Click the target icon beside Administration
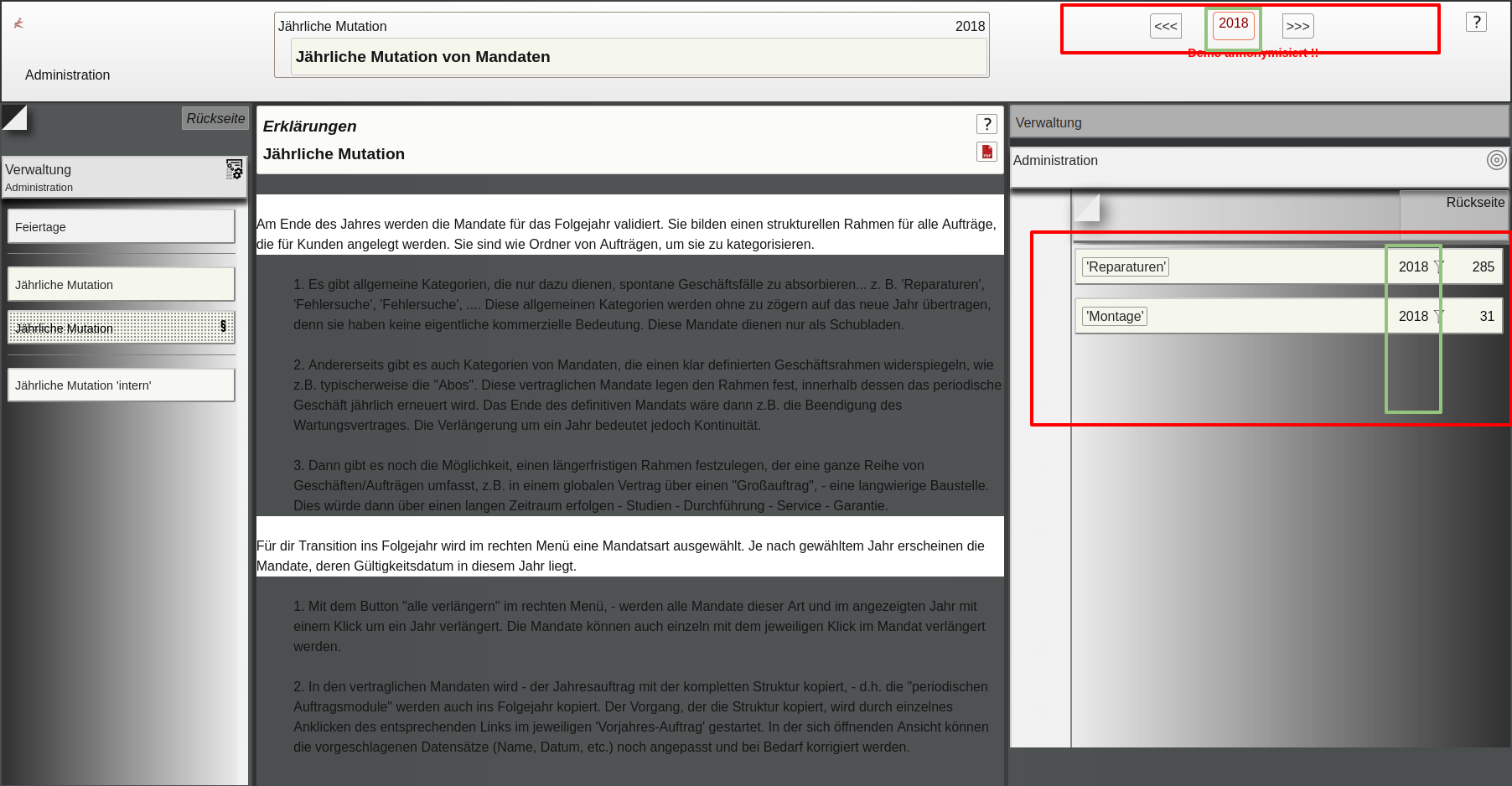1512x786 pixels. [x=1496, y=160]
